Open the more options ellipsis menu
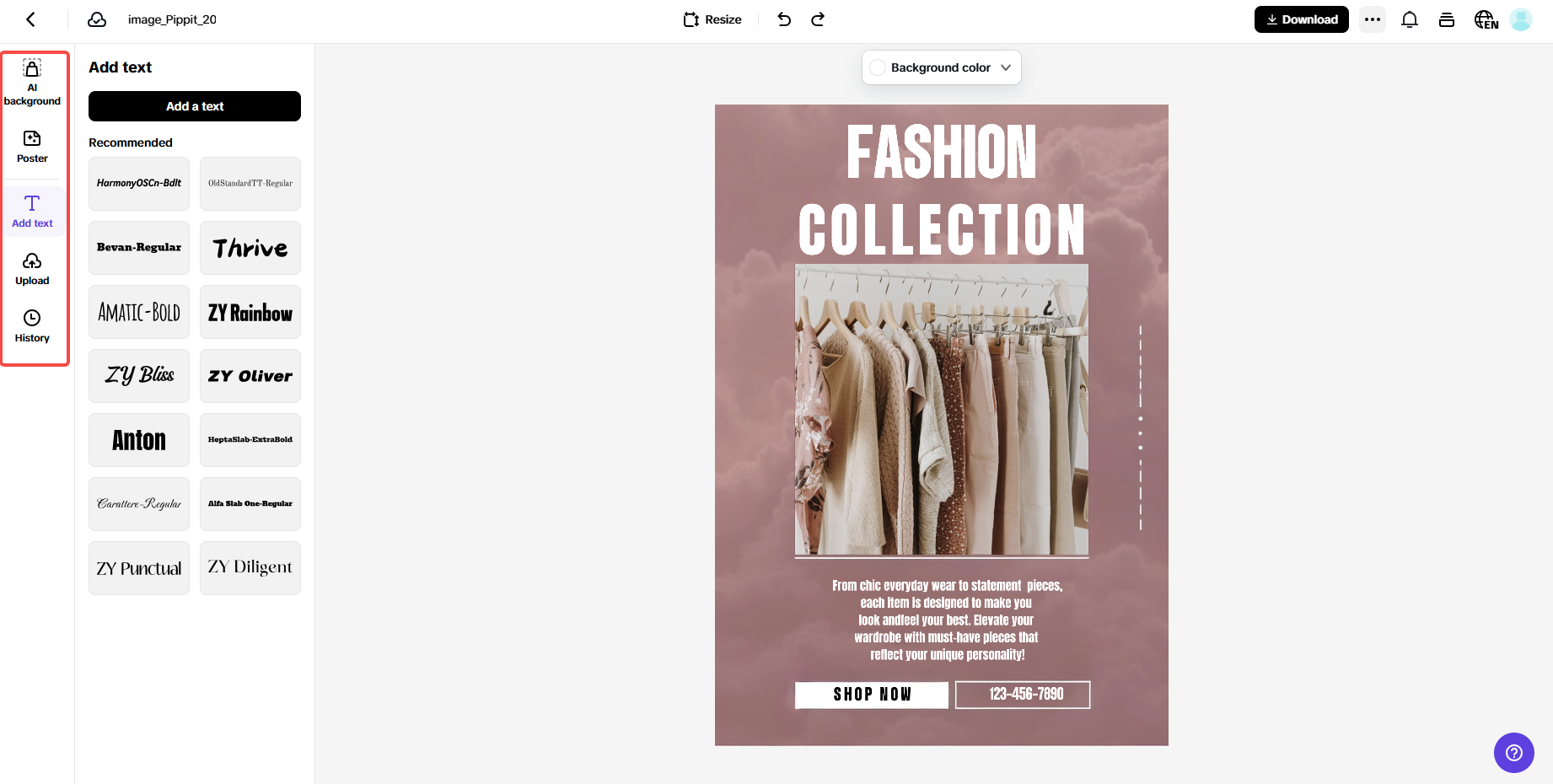The width and height of the screenshot is (1553, 784). tap(1372, 19)
